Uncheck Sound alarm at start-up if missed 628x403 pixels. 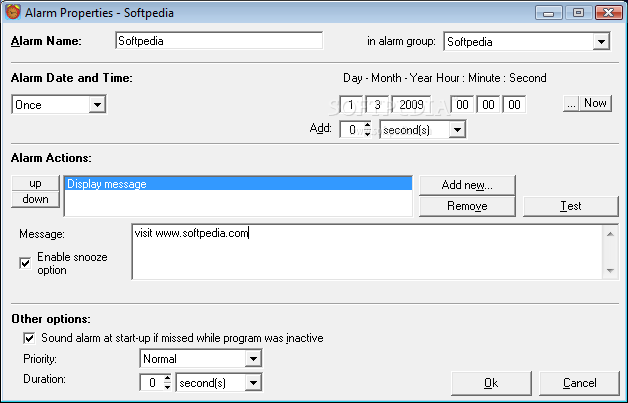click(x=29, y=338)
